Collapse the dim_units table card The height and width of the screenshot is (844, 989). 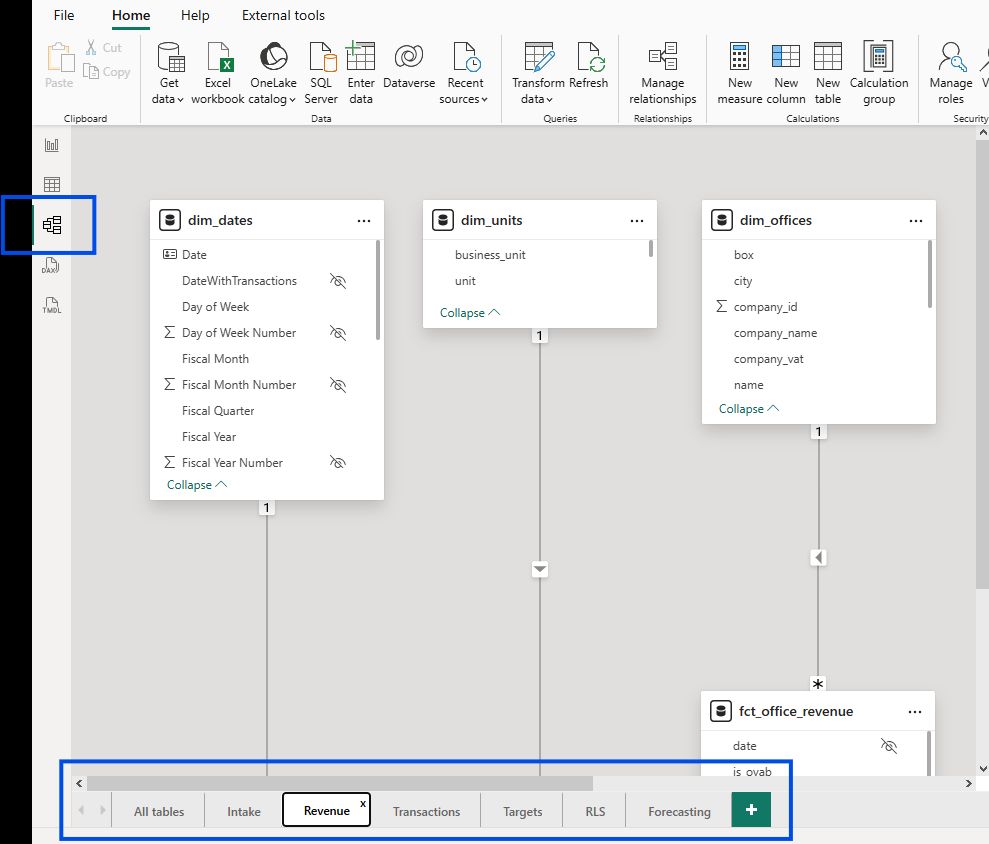pyautogui.click(x=470, y=312)
